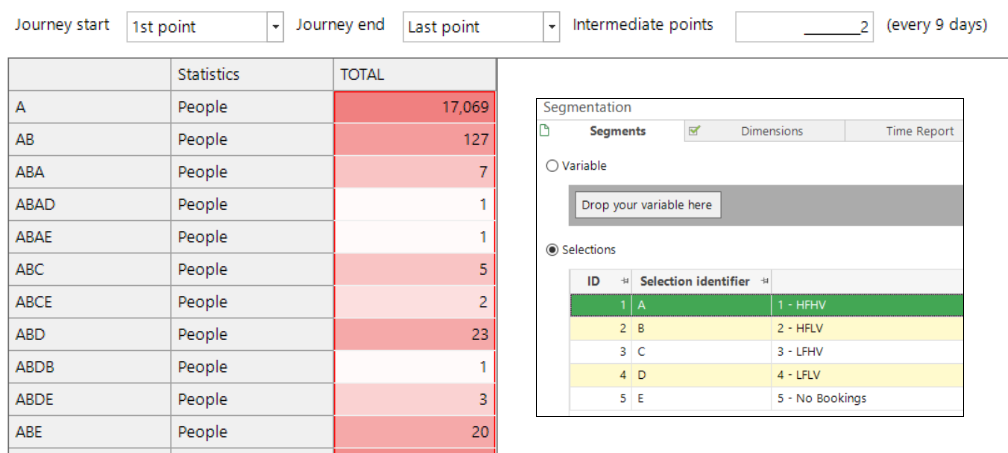Image resolution: width=1008 pixels, height=453 pixels.
Task: Click the TOTAL column header
Action: (415, 75)
